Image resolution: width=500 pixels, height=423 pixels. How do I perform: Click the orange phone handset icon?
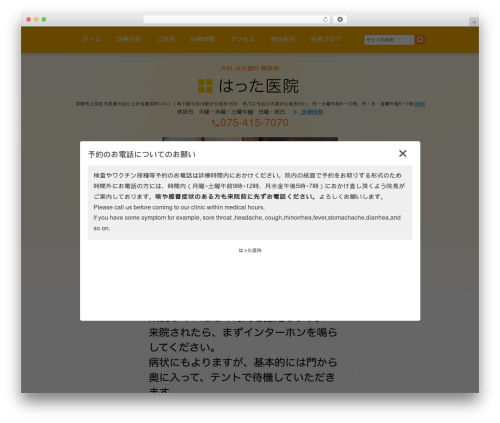click(216, 123)
